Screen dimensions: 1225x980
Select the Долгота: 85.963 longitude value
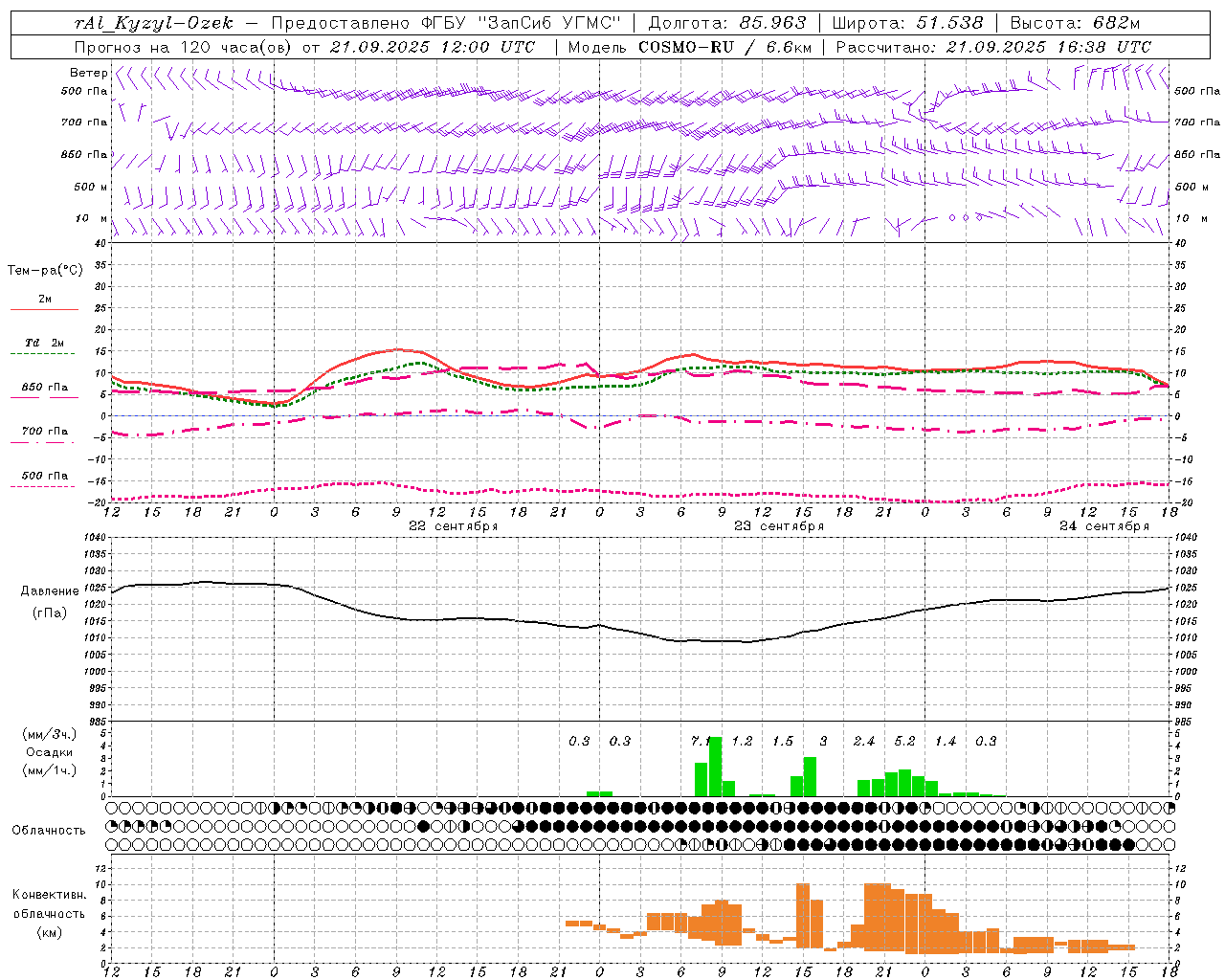coord(727,23)
